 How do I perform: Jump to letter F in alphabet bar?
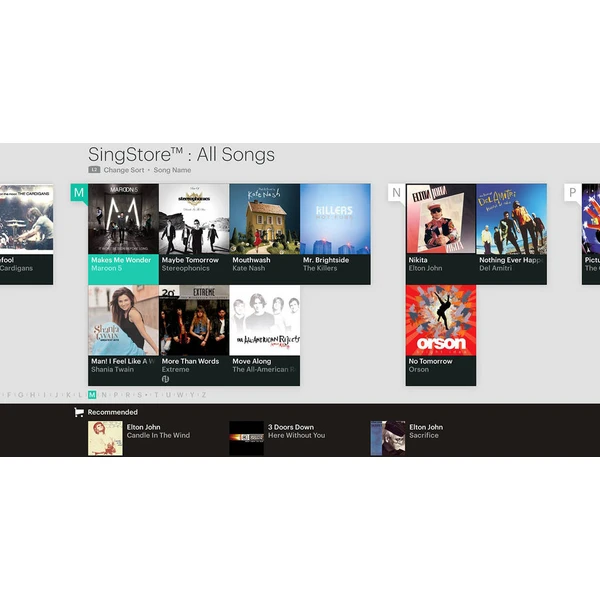point(9,395)
